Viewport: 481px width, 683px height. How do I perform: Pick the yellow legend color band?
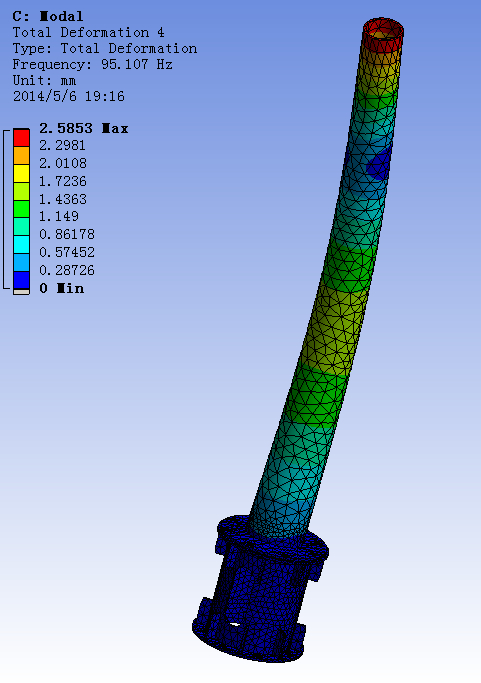pos(21,173)
